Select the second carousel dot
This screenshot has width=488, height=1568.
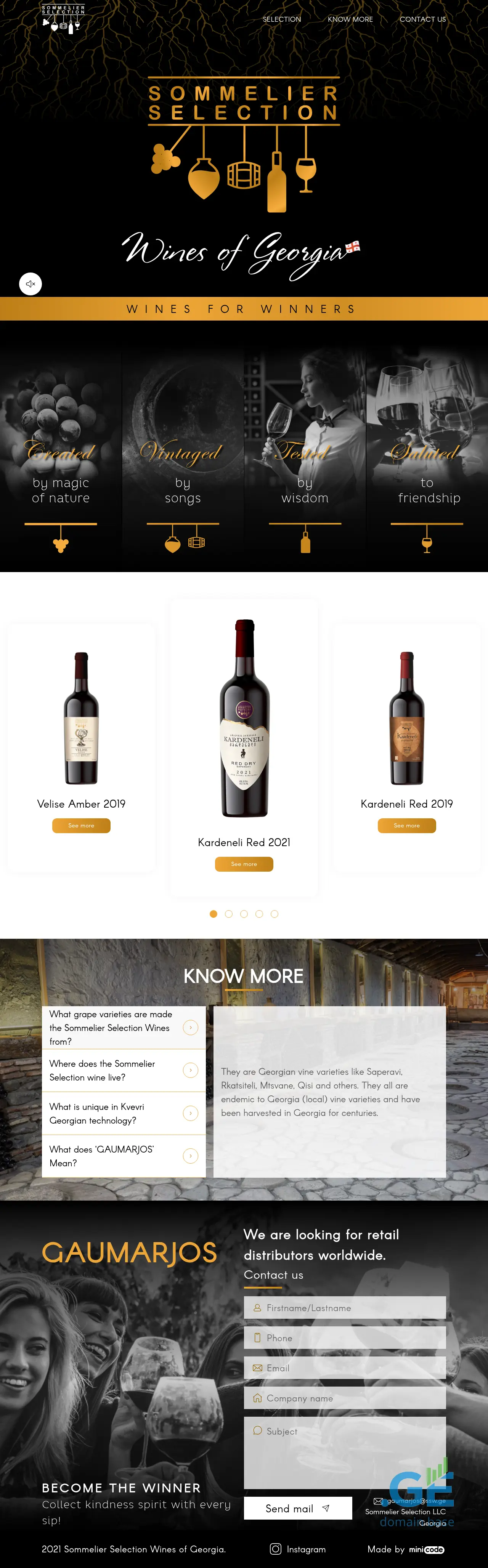[x=228, y=914]
